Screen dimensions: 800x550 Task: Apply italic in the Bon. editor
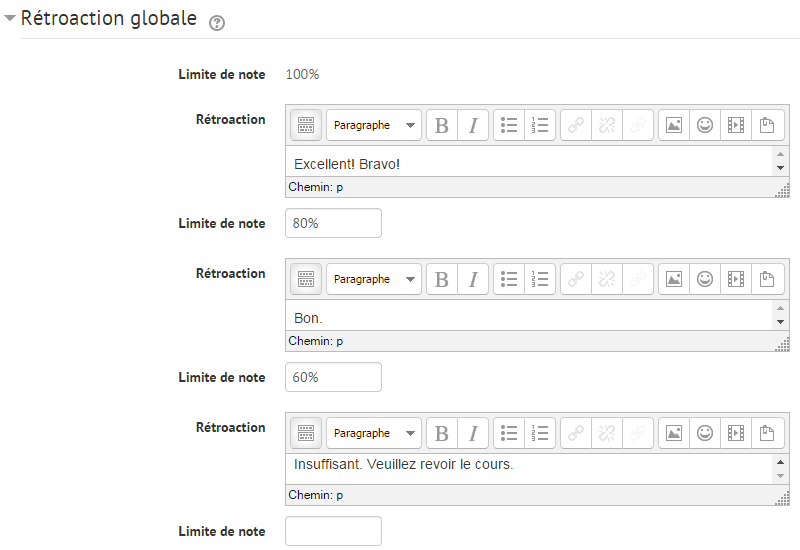click(473, 279)
